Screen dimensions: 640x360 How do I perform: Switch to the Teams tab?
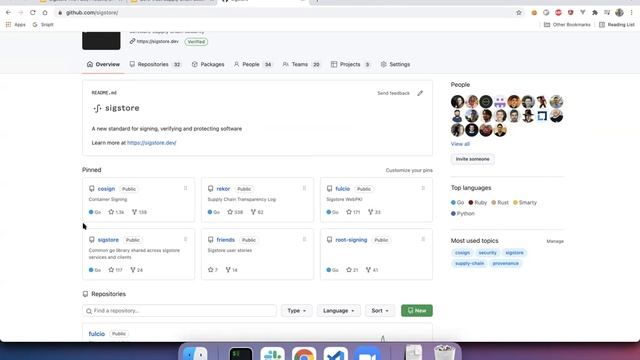pos(301,64)
